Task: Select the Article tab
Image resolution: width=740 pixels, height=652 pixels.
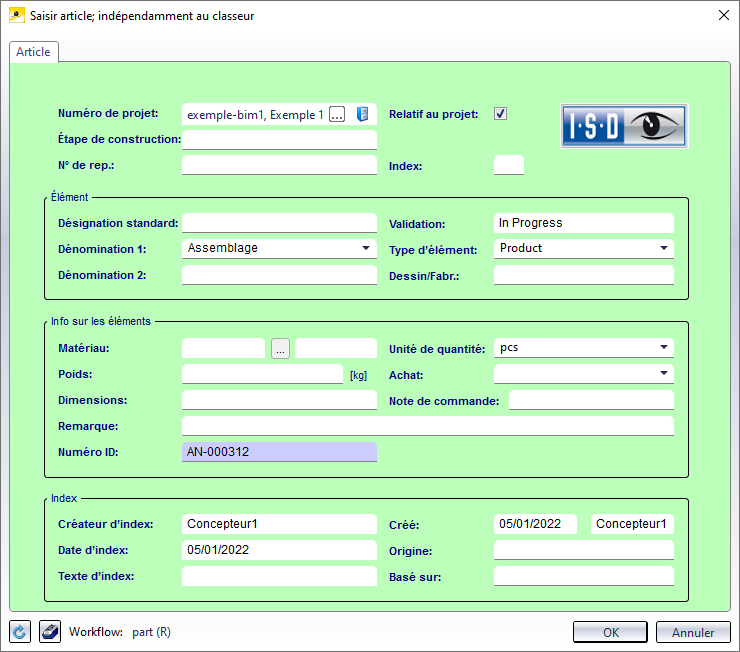Action: [x=34, y=52]
